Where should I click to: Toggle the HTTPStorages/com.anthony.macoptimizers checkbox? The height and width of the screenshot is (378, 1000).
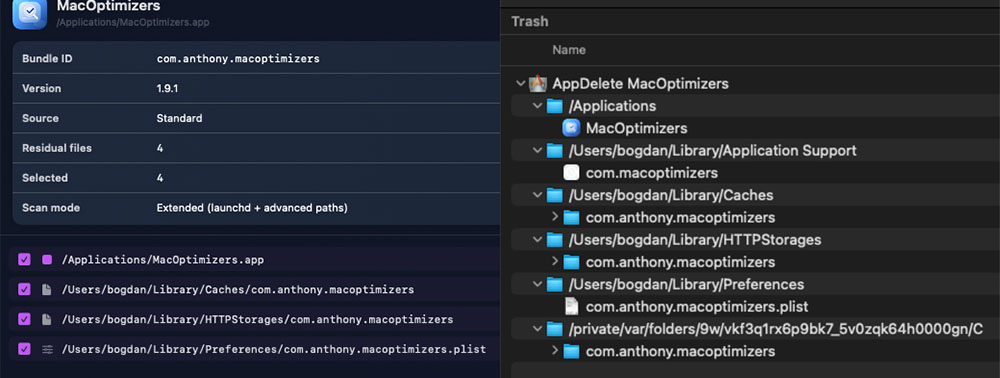24,319
